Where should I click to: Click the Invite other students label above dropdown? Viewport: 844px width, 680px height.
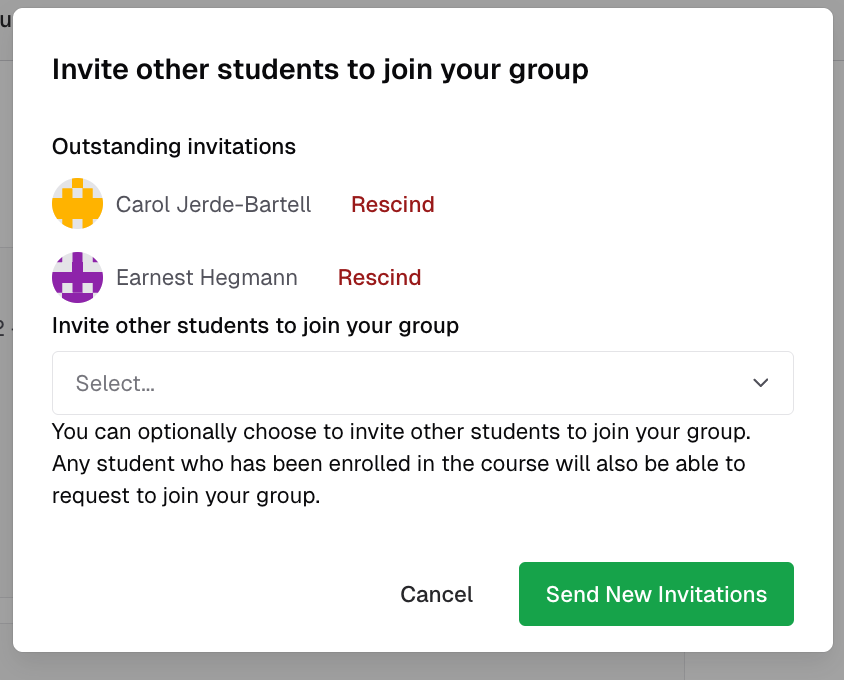tap(255, 325)
